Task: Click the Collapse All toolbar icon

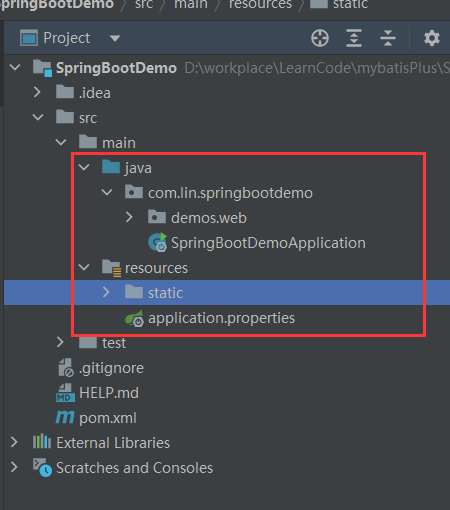Action: (388, 38)
